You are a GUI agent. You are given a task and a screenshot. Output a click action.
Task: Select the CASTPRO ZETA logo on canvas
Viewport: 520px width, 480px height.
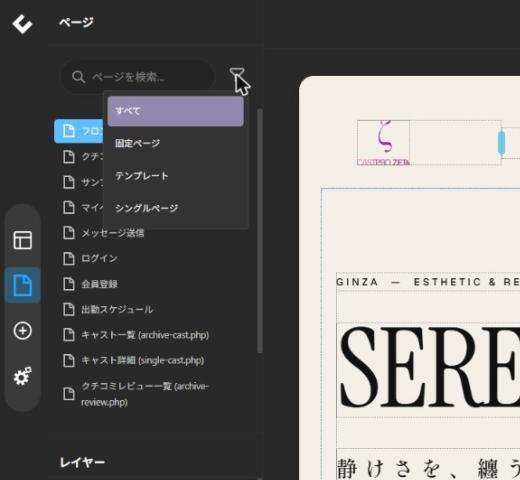383,143
